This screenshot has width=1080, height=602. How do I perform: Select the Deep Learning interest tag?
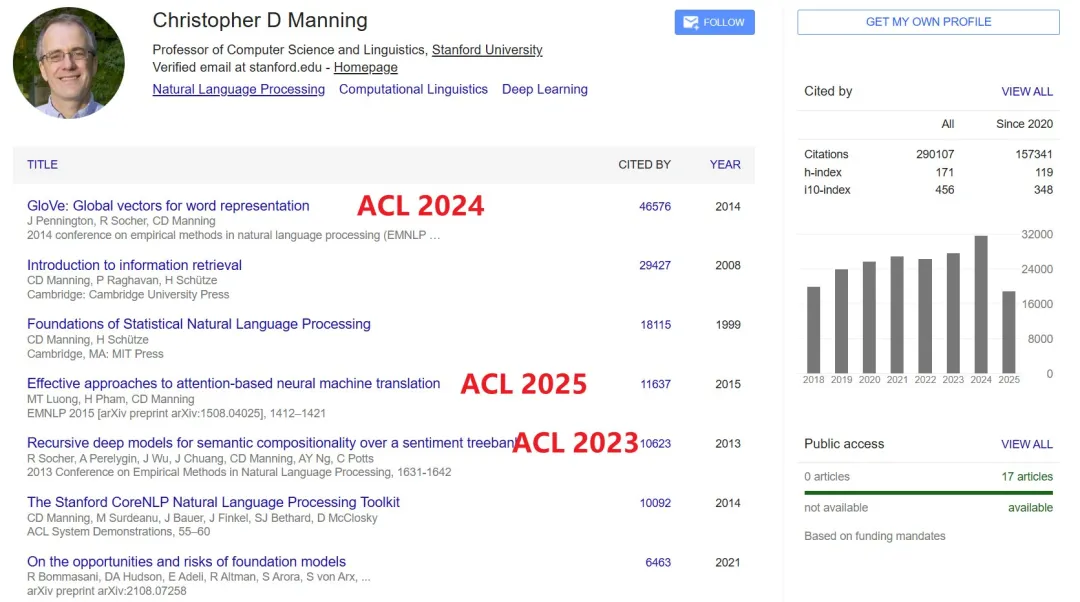[x=544, y=89]
